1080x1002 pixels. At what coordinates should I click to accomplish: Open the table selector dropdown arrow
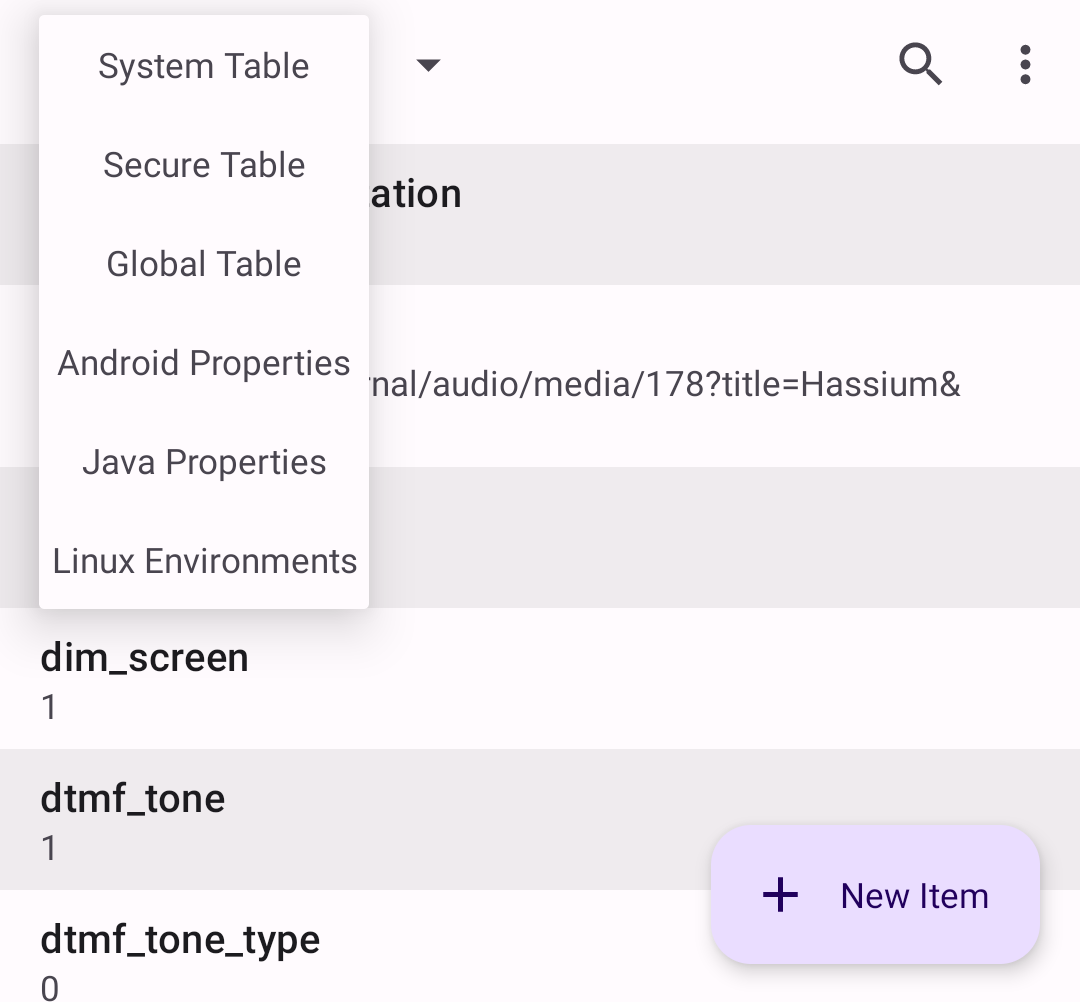428,65
